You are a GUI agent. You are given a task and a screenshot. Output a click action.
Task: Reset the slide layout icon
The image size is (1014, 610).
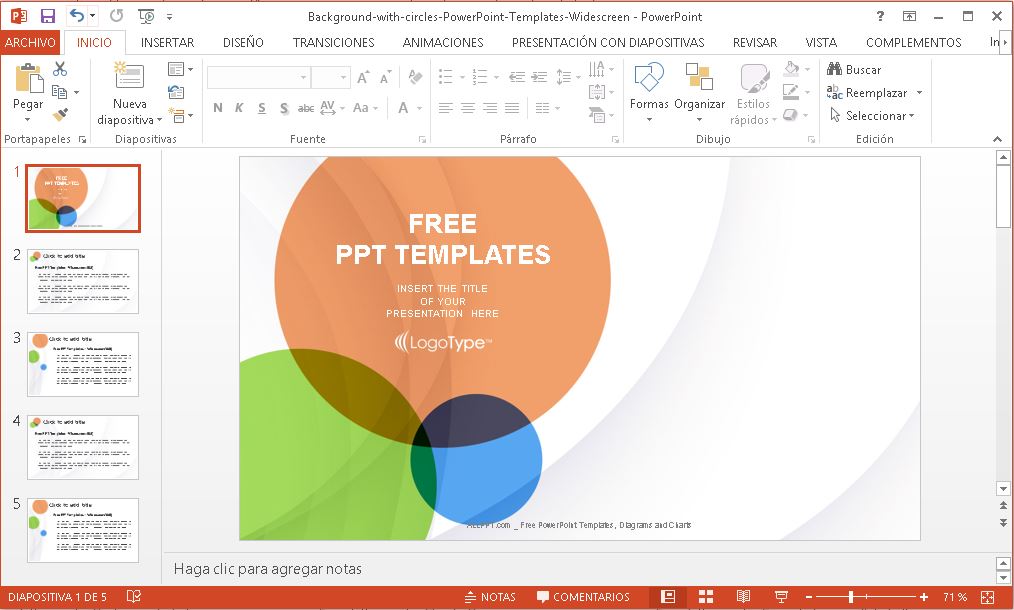176,92
